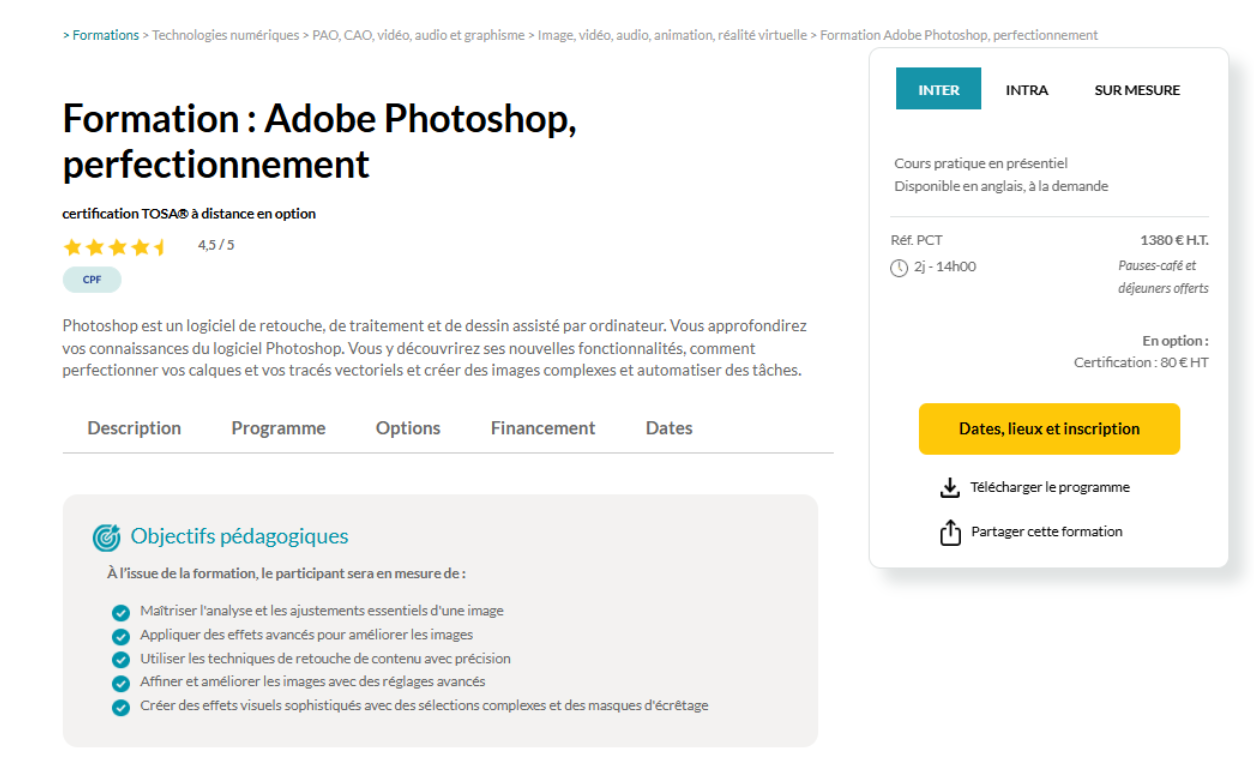Open the Dates tab
1254x768 pixels.
pyautogui.click(x=669, y=428)
